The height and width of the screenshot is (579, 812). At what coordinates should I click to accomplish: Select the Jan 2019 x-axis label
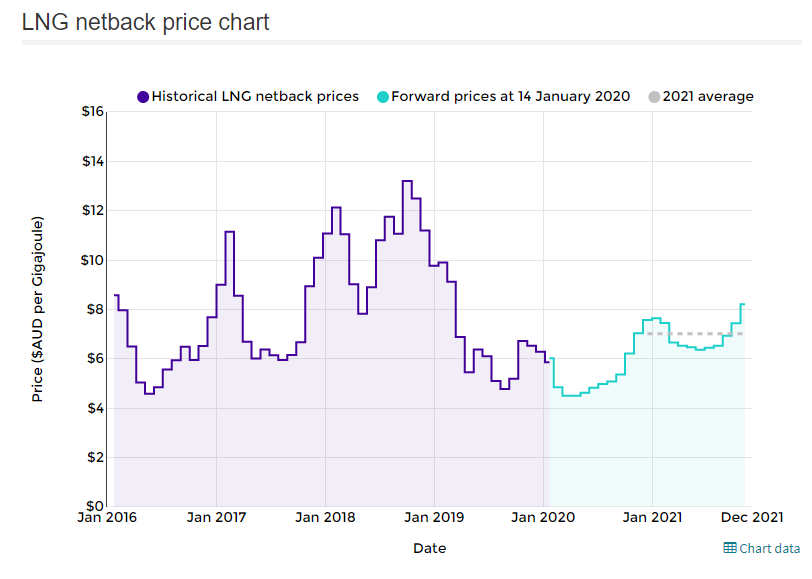434,517
